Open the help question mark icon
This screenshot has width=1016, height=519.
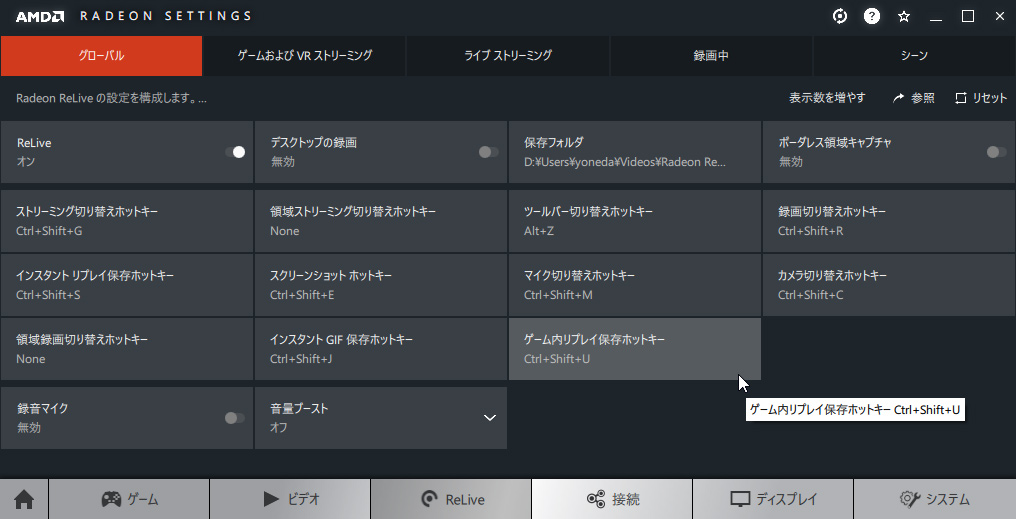(x=872, y=16)
